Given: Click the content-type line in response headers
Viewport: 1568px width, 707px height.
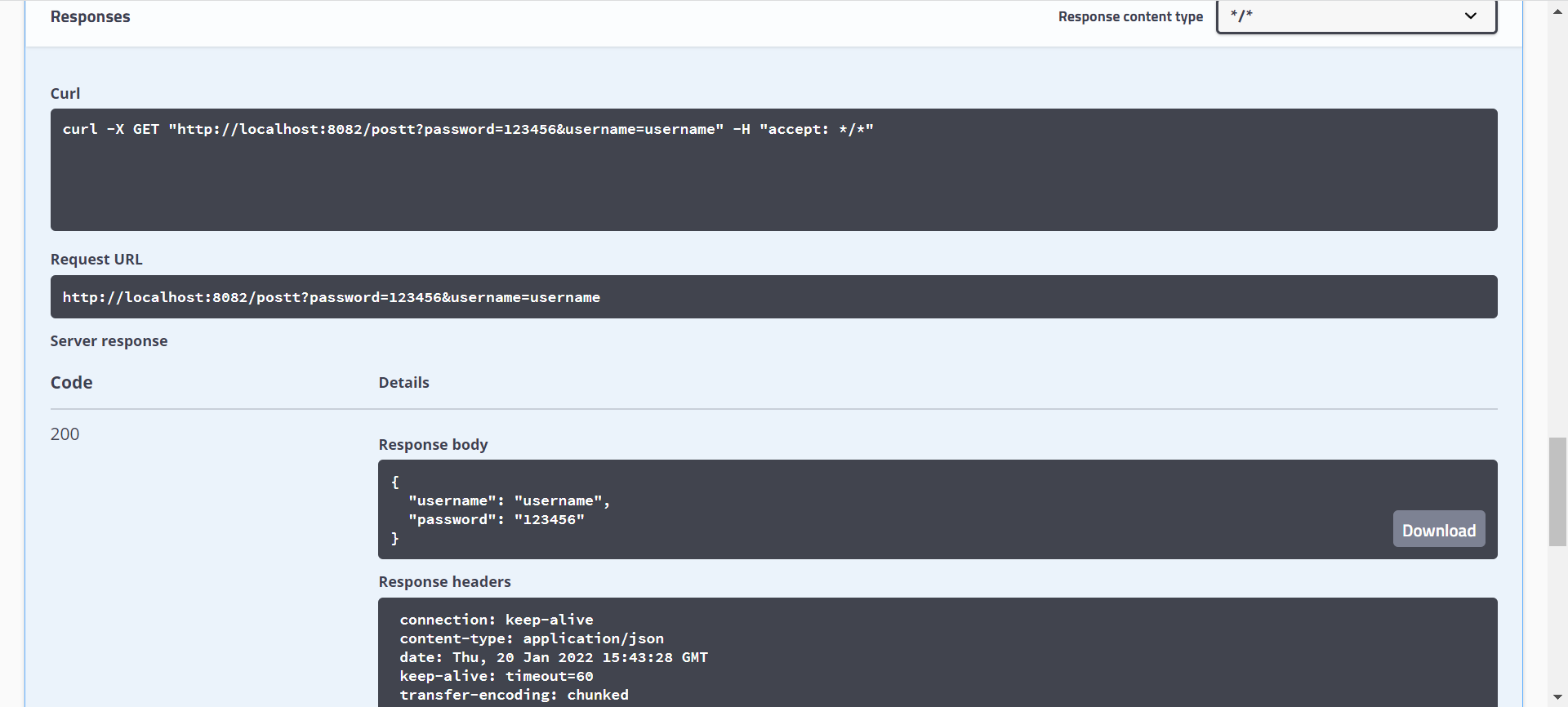Looking at the screenshot, I should (x=532, y=638).
